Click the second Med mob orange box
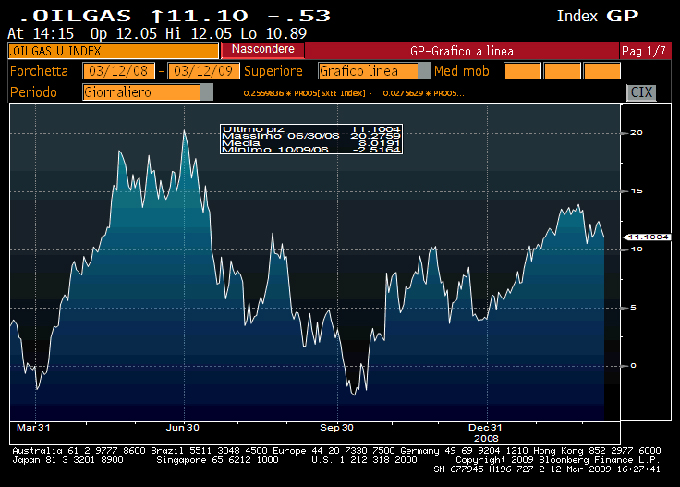The width and height of the screenshot is (680, 487). coord(563,71)
